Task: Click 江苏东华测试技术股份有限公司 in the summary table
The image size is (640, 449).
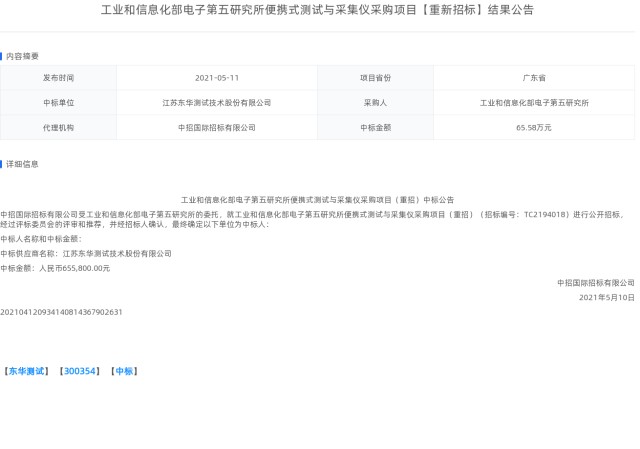Action: pyautogui.click(x=216, y=102)
